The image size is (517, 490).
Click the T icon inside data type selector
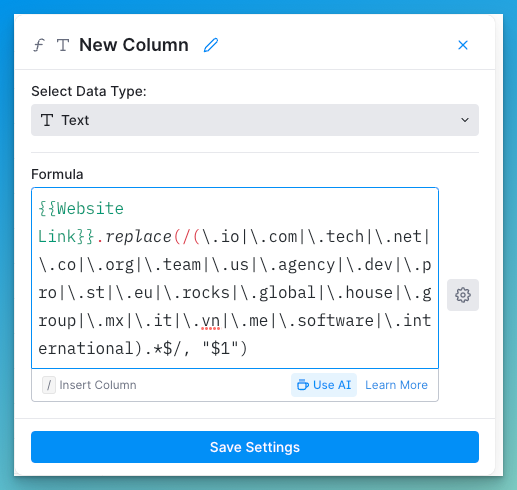[47, 120]
